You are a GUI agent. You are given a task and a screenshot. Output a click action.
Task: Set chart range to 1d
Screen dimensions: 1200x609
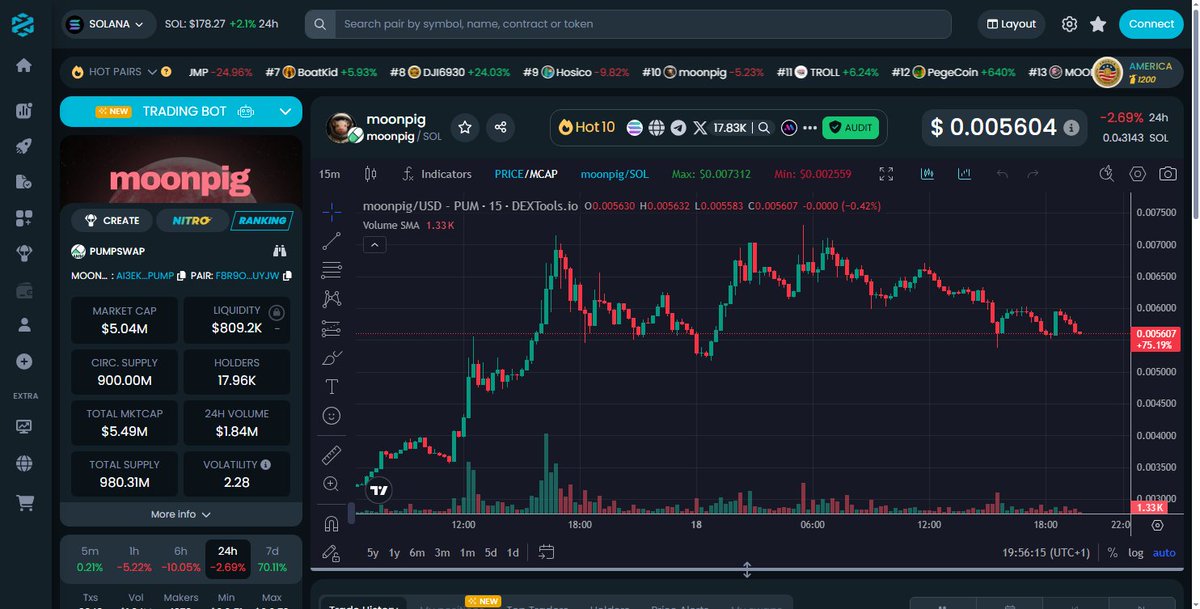click(513, 552)
